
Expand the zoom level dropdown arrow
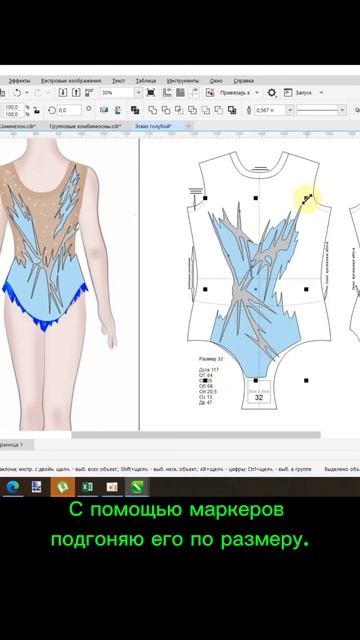pyautogui.click(x=138, y=93)
